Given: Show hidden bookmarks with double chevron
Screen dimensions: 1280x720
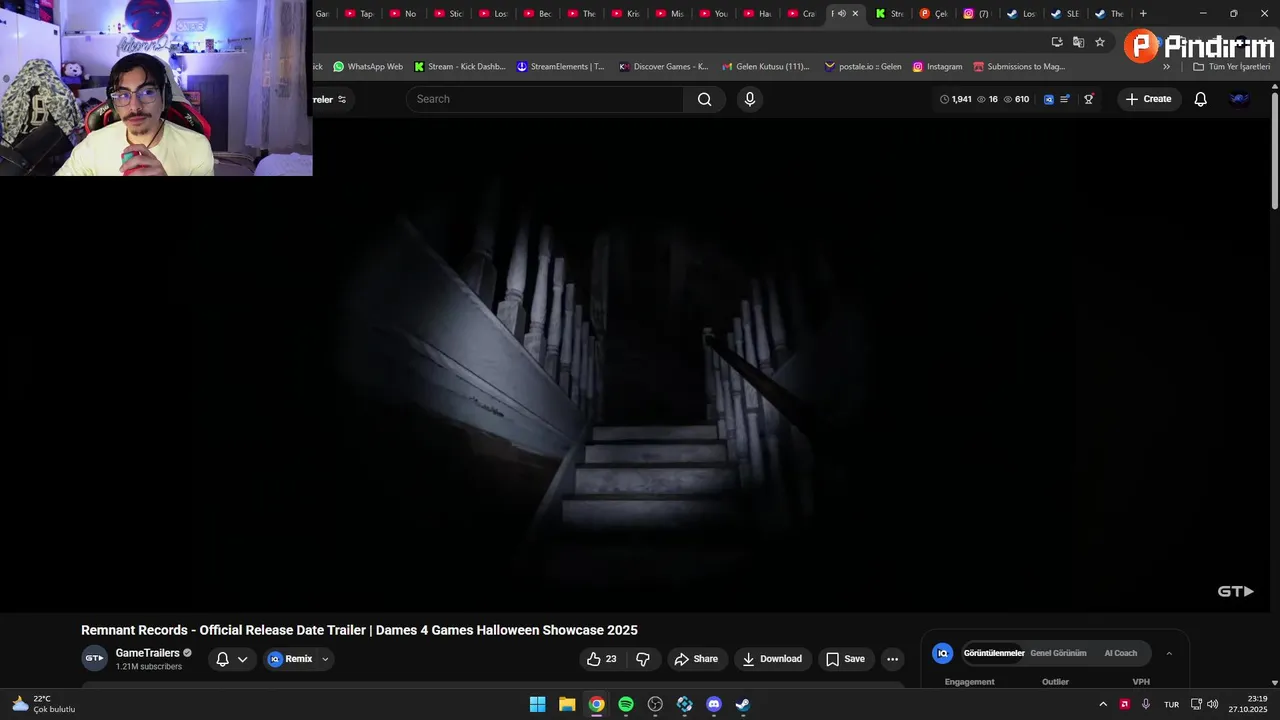Looking at the screenshot, I should pos(1166,67).
